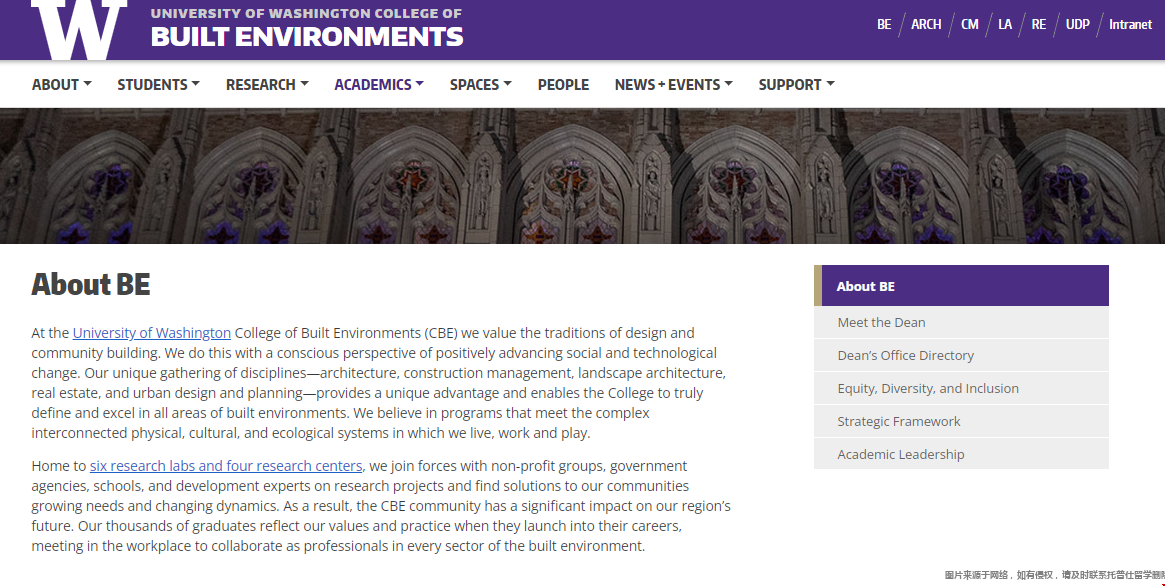Open Equity, Diversity, and Inclusion sidebar item

(928, 388)
